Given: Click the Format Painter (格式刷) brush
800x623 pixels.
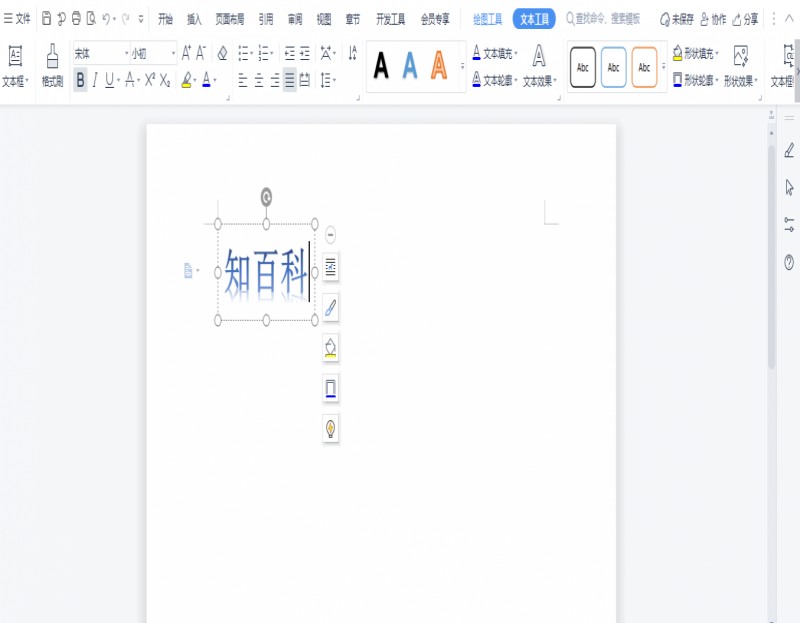Looking at the screenshot, I should pyautogui.click(x=52, y=65).
